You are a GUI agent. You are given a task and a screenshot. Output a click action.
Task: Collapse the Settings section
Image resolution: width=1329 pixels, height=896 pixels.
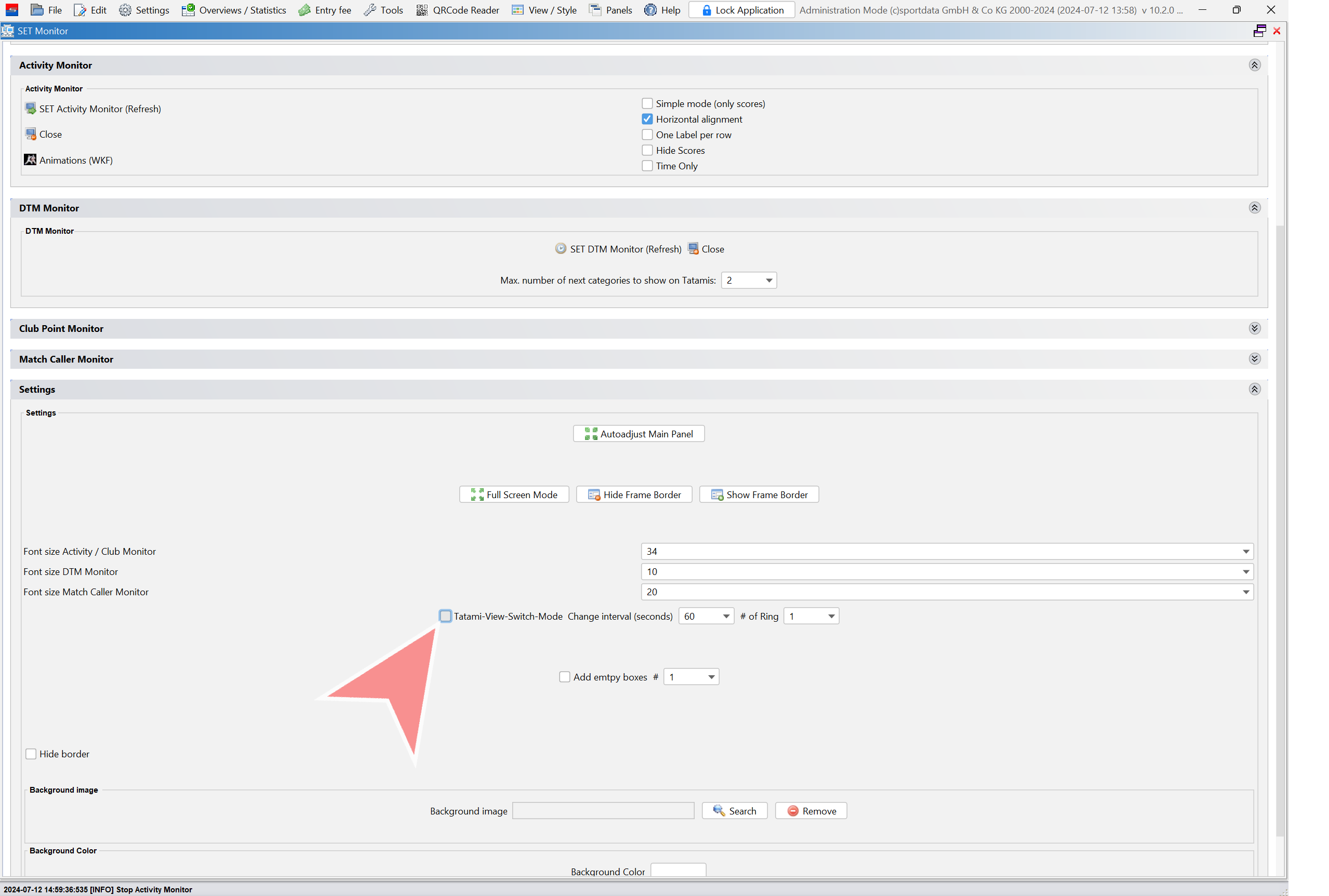1254,389
